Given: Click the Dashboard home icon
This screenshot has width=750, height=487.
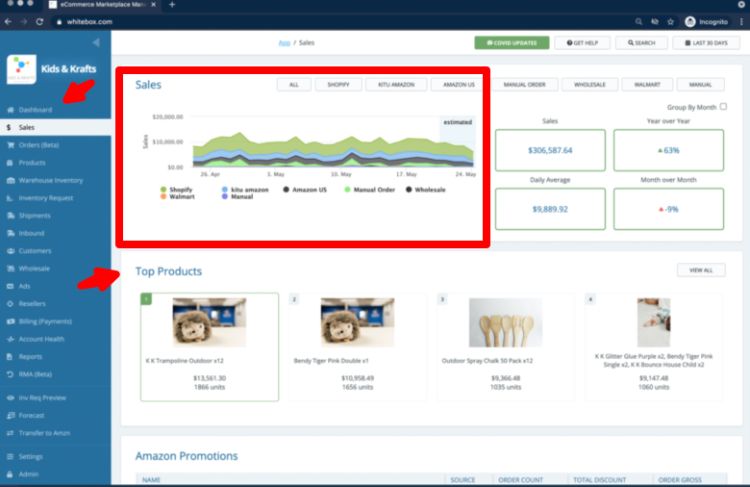Looking at the screenshot, I should pyautogui.click(x=10, y=110).
